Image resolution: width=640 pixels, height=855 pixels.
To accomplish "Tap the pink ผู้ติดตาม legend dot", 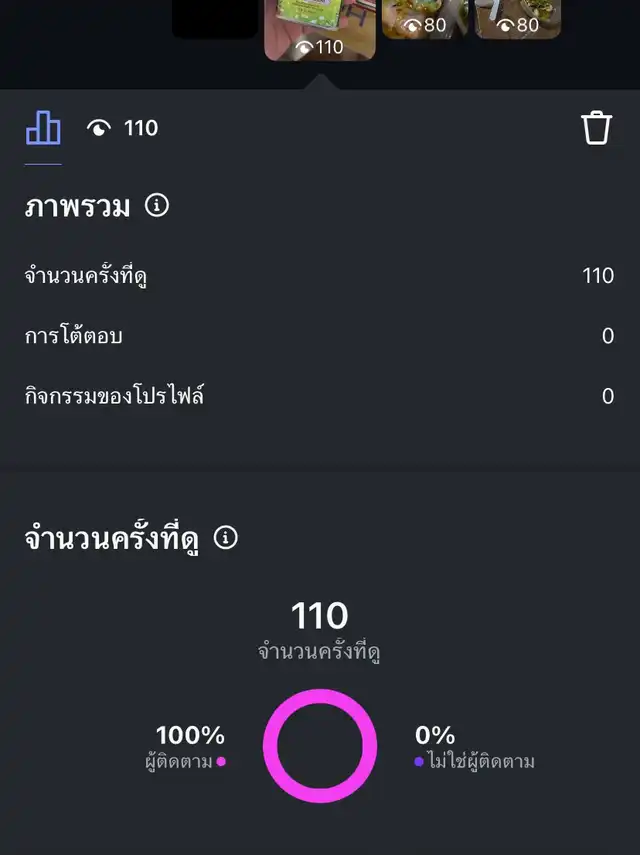I will (x=221, y=761).
